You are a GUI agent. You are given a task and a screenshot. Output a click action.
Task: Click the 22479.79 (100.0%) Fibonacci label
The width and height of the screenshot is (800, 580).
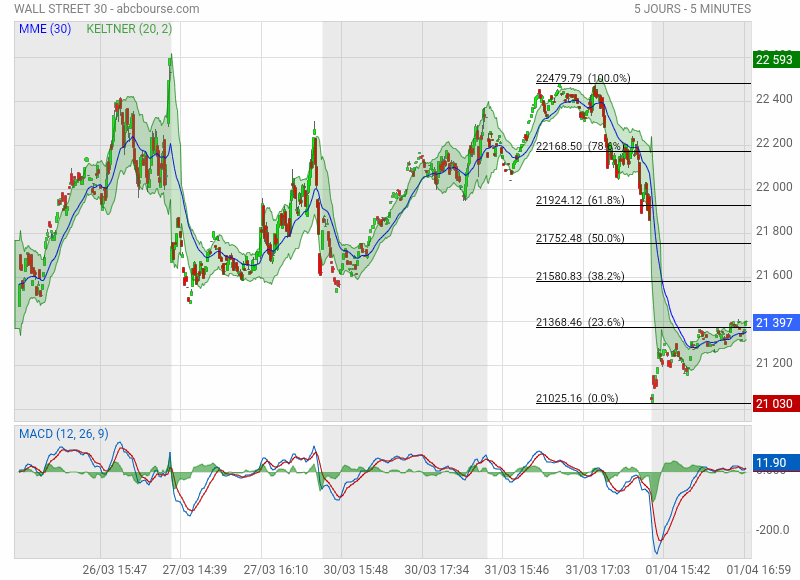pyautogui.click(x=583, y=78)
